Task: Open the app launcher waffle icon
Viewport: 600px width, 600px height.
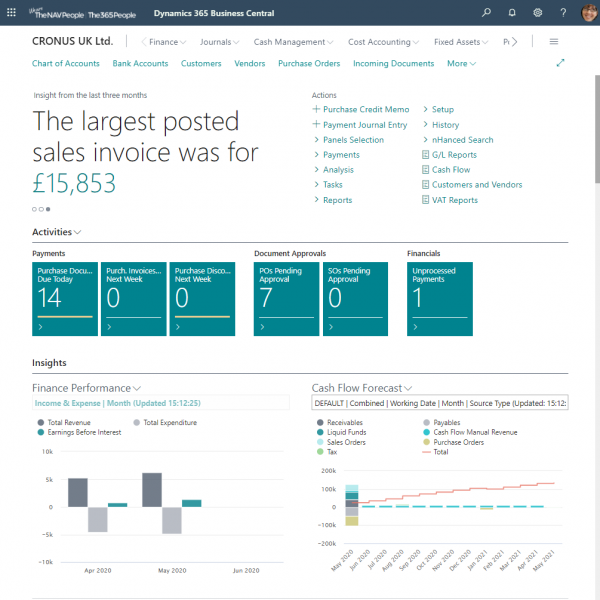Action: [11, 13]
